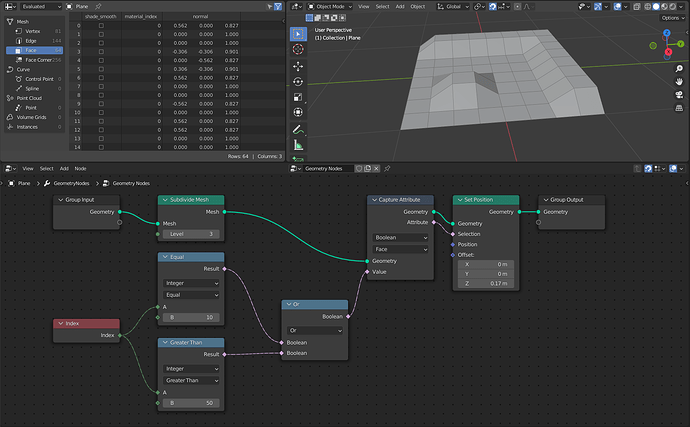
Task: Open the Or node operation dropdown
Action: (315, 330)
